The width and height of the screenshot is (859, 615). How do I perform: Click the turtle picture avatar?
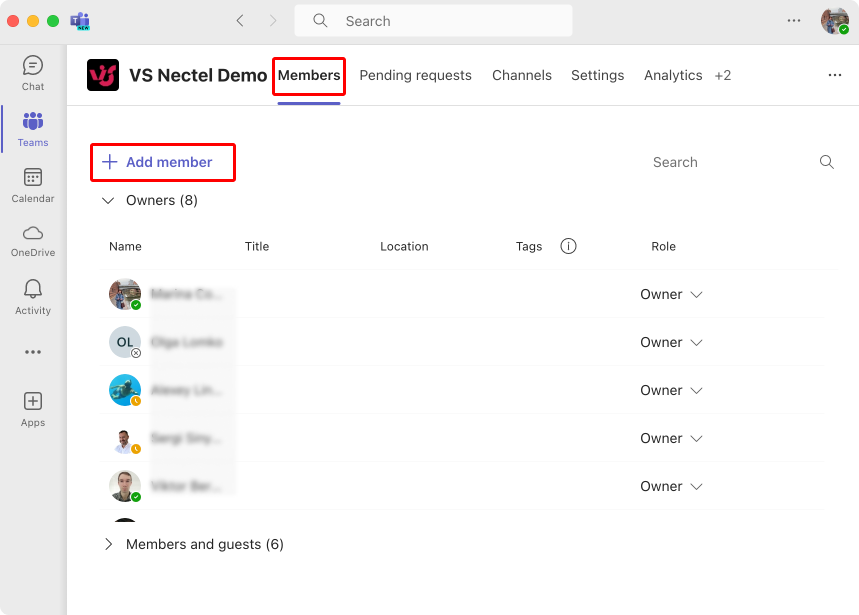(x=125, y=390)
